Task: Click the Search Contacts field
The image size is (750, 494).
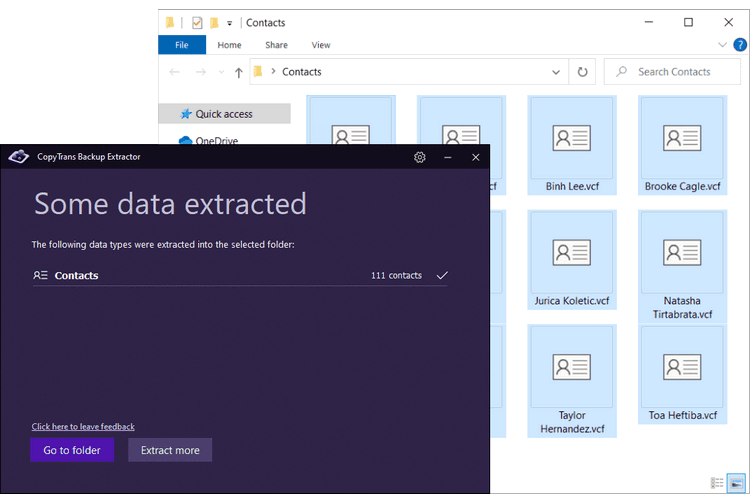Action: (672, 72)
